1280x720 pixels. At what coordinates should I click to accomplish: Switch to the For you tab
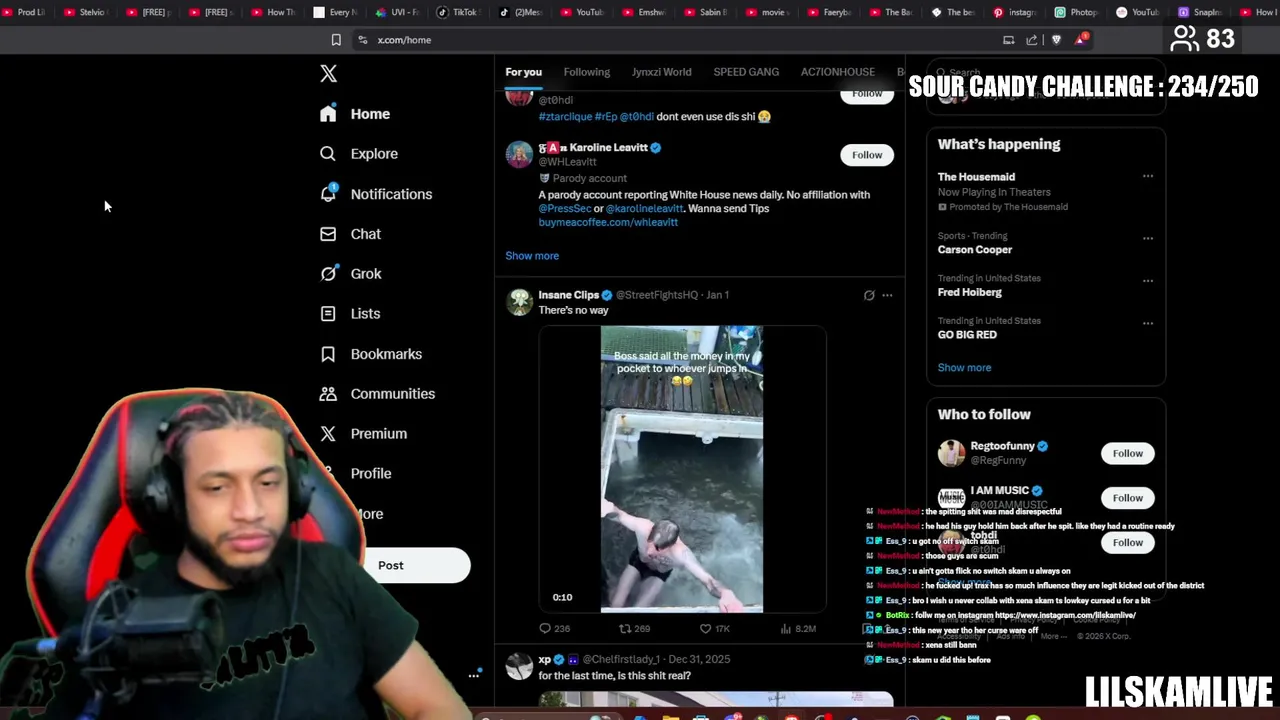(523, 72)
